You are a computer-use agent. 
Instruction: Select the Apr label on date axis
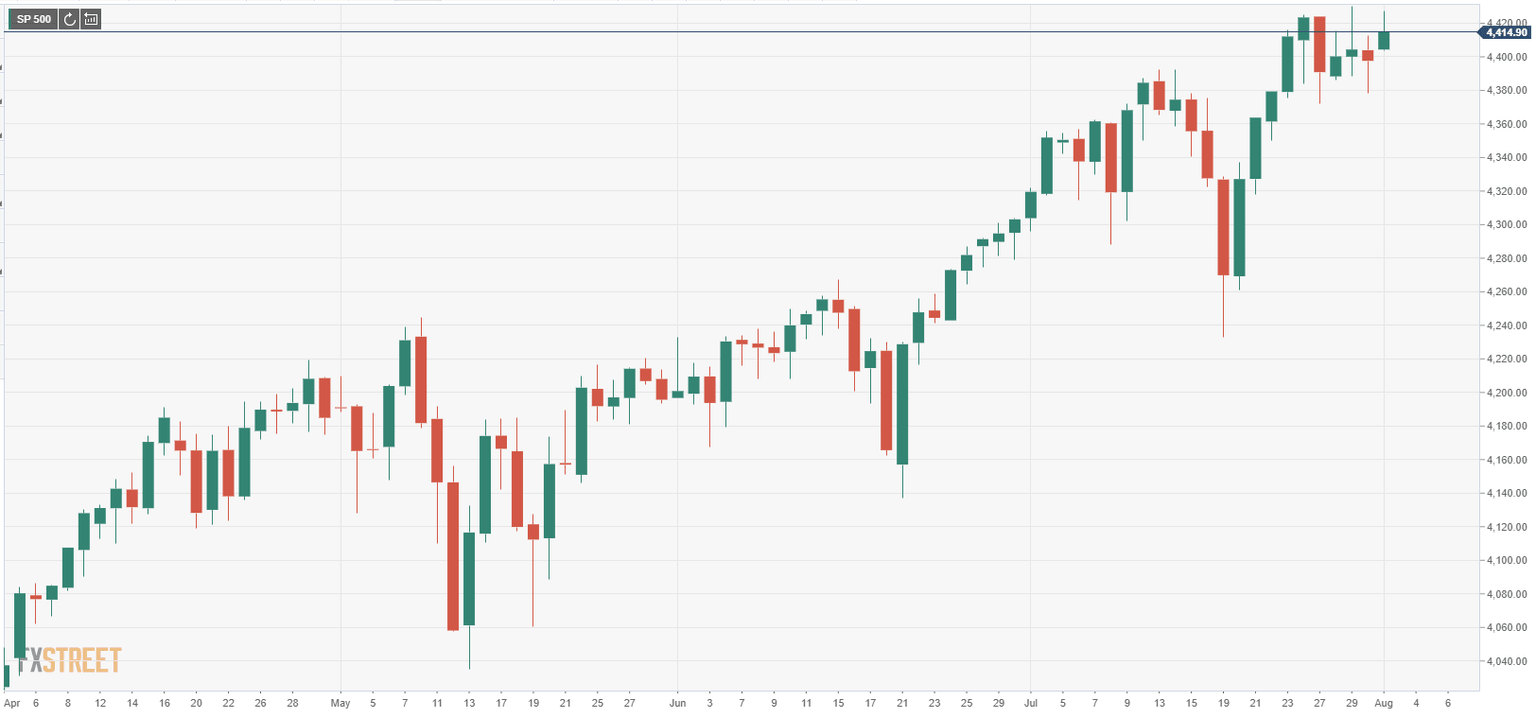pyautogui.click(x=11, y=704)
